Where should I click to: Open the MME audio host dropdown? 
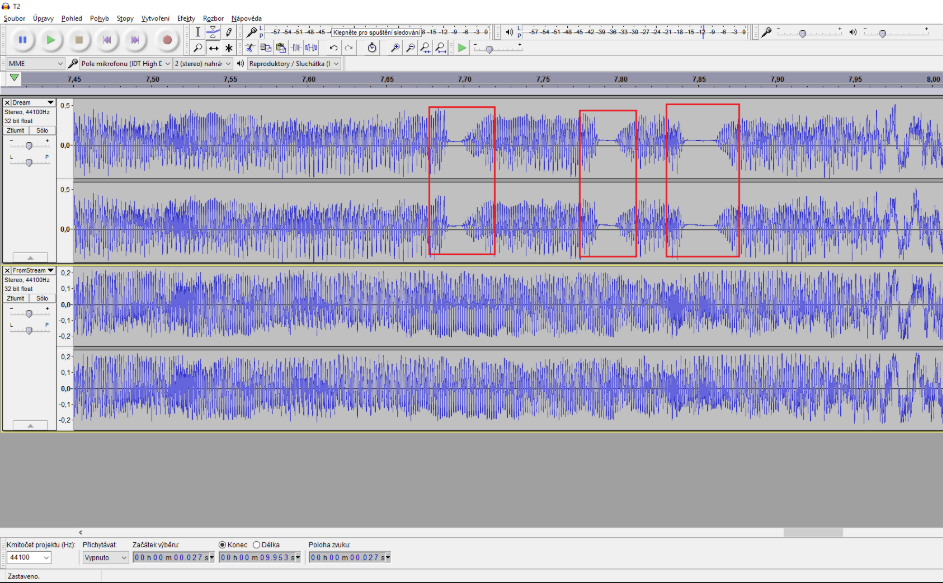[33, 63]
